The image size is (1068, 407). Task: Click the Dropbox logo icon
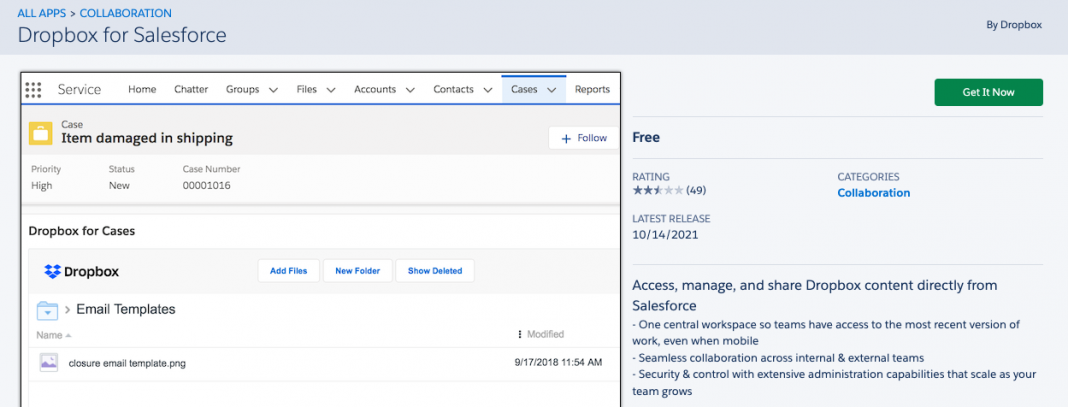pos(53,272)
